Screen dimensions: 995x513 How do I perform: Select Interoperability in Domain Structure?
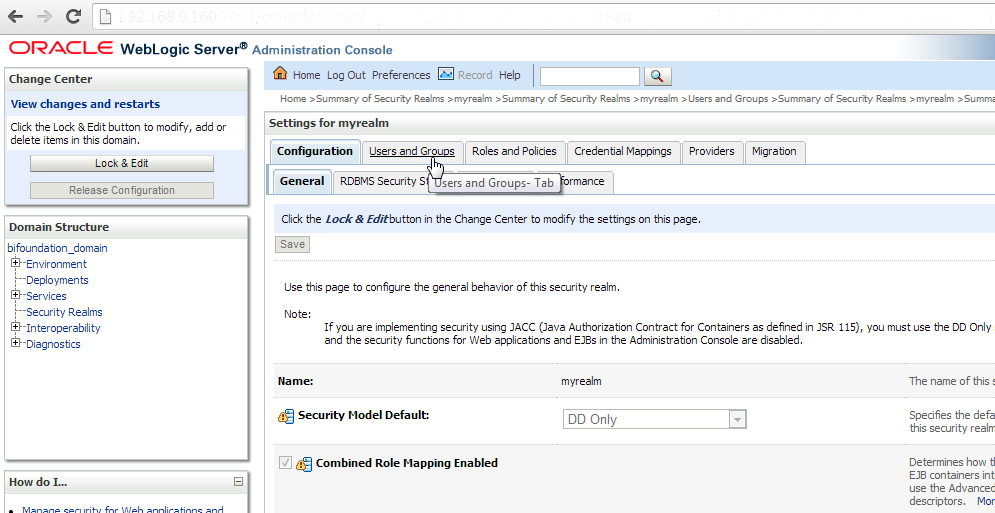(63, 328)
